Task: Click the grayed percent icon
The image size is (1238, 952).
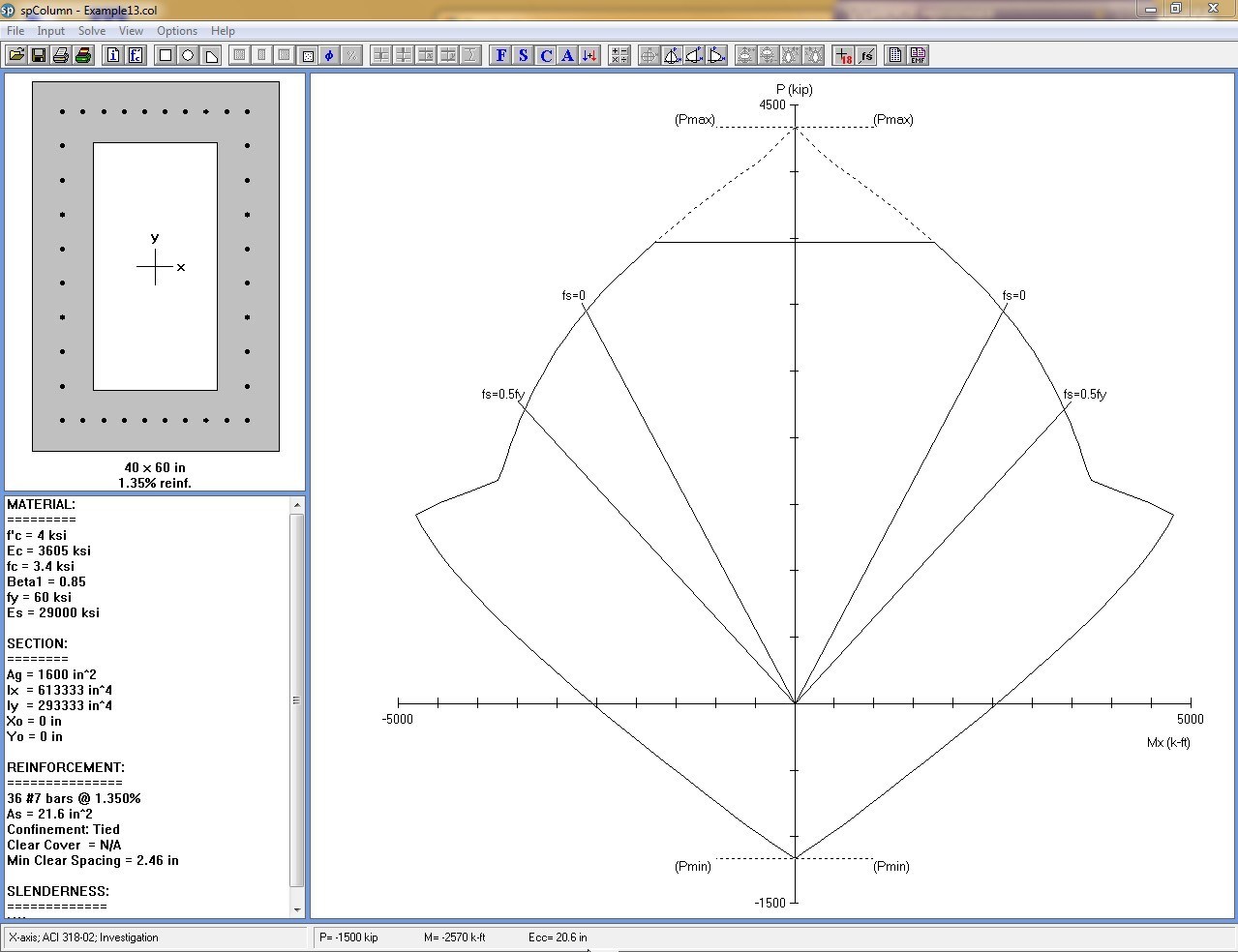Action: point(351,55)
